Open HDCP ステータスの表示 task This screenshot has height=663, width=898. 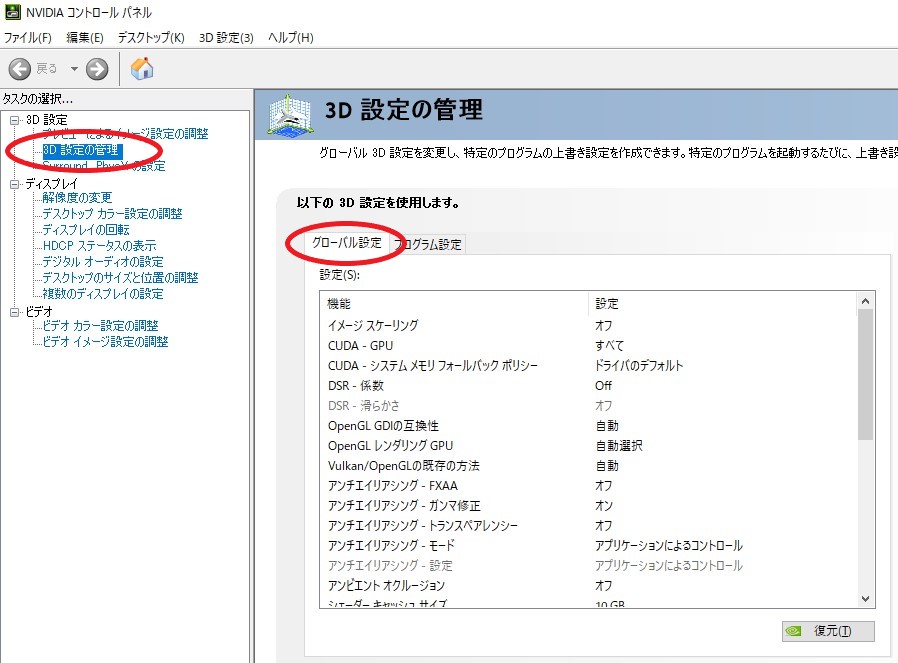click(x=99, y=246)
